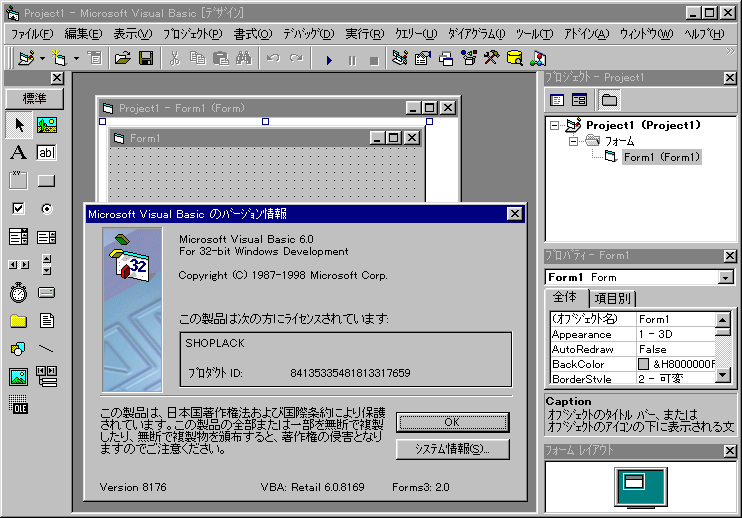The height and width of the screenshot is (518, 742).
Task: Select Form1 (Form1) in project tree
Action: coord(662,157)
